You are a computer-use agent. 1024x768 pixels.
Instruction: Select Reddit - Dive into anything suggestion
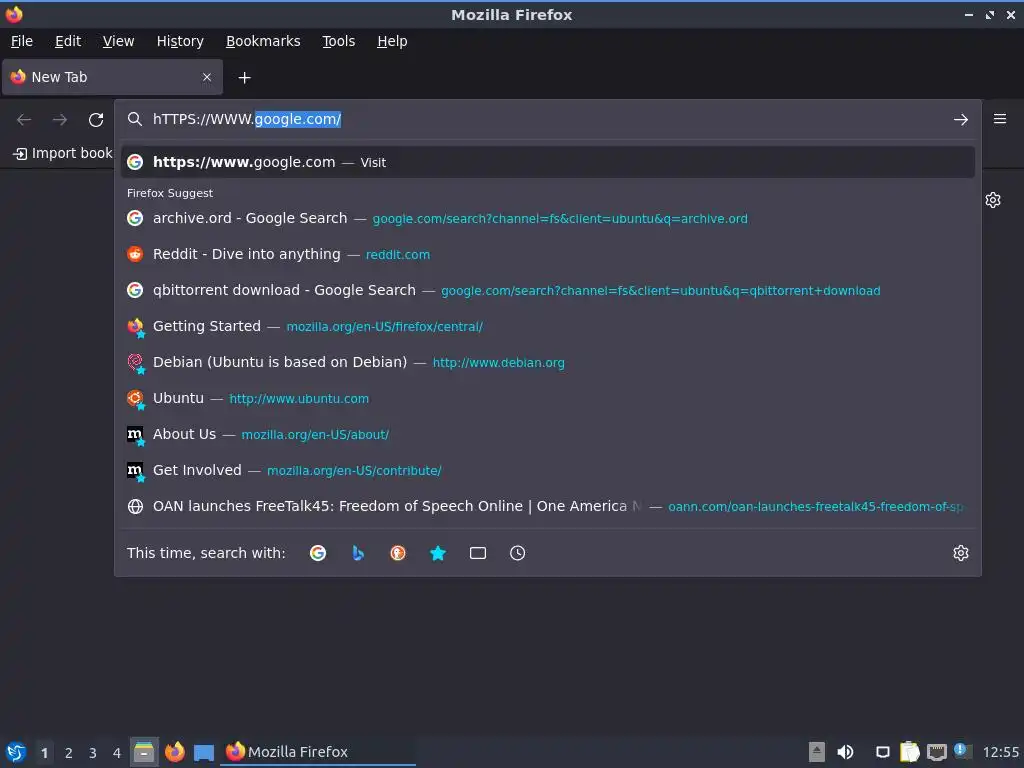click(x=548, y=254)
